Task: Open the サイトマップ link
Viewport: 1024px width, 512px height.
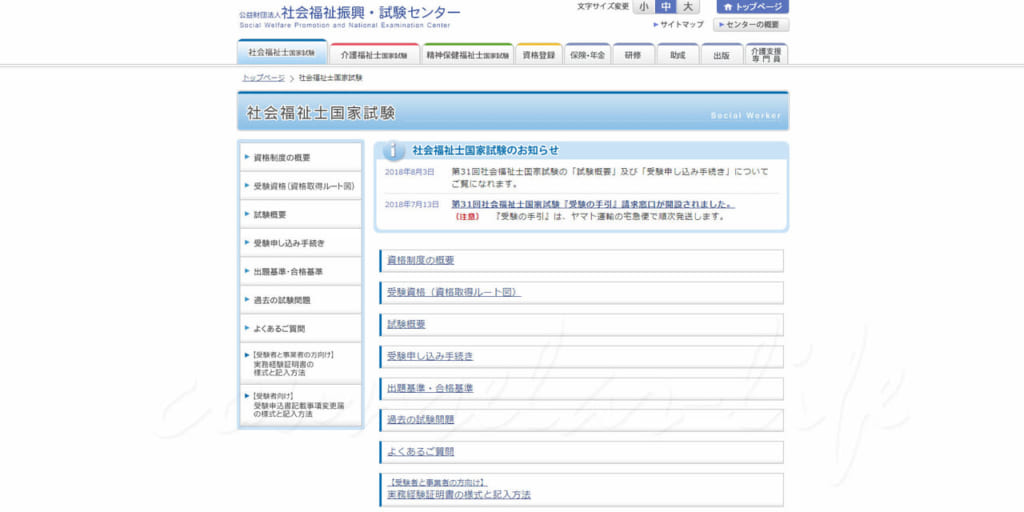Action: tap(679, 25)
